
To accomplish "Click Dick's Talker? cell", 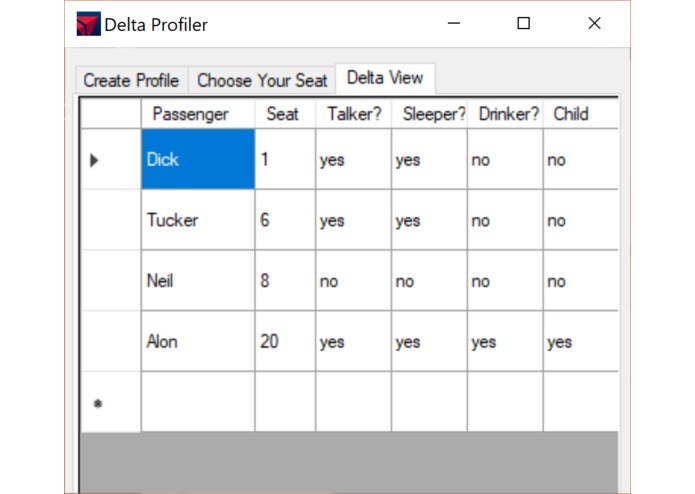I will [x=354, y=159].
